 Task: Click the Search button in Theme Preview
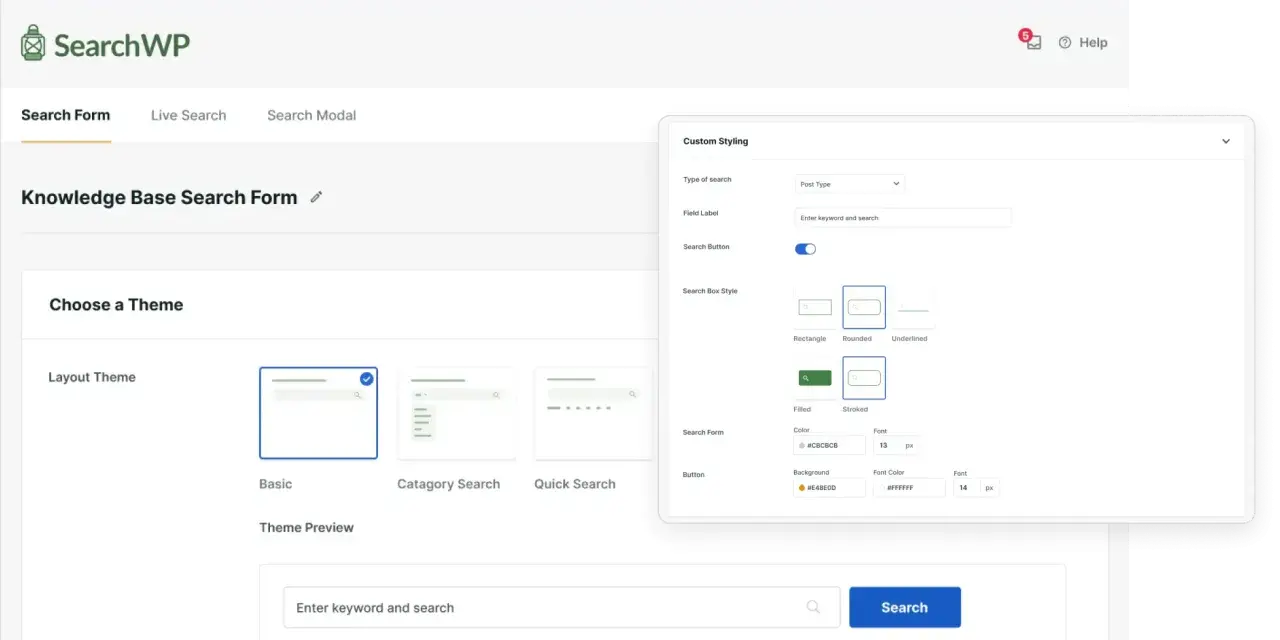point(905,607)
